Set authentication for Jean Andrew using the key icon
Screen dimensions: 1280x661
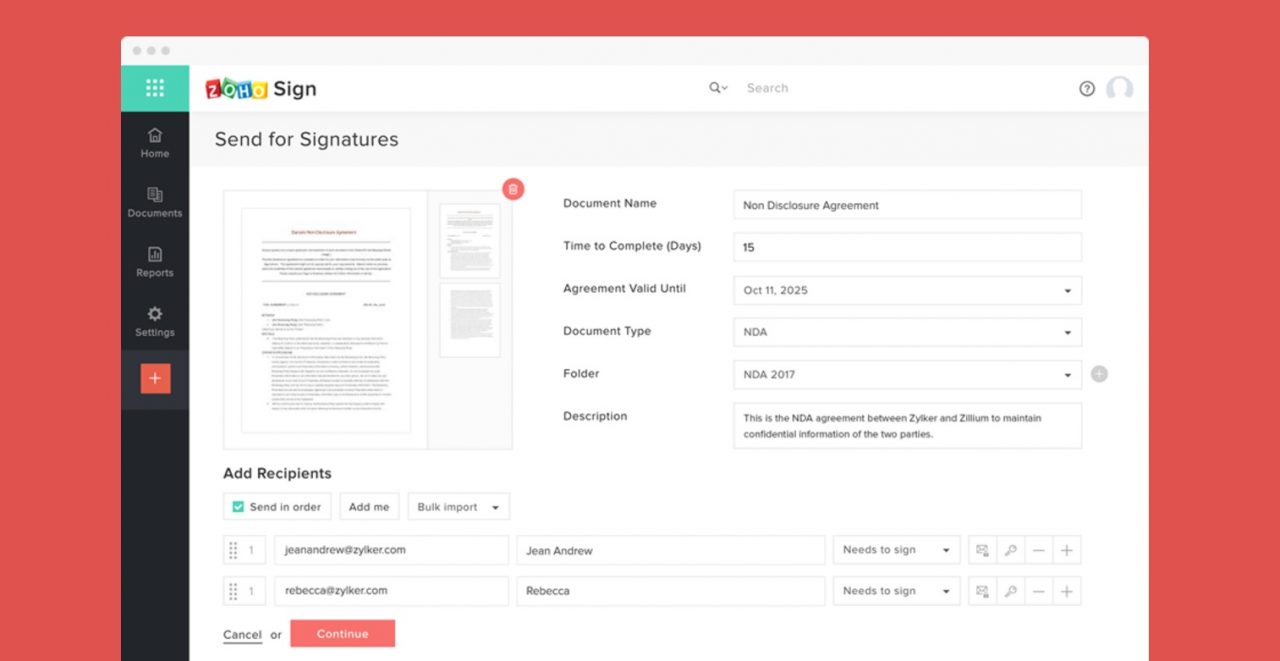click(x=1010, y=550)
